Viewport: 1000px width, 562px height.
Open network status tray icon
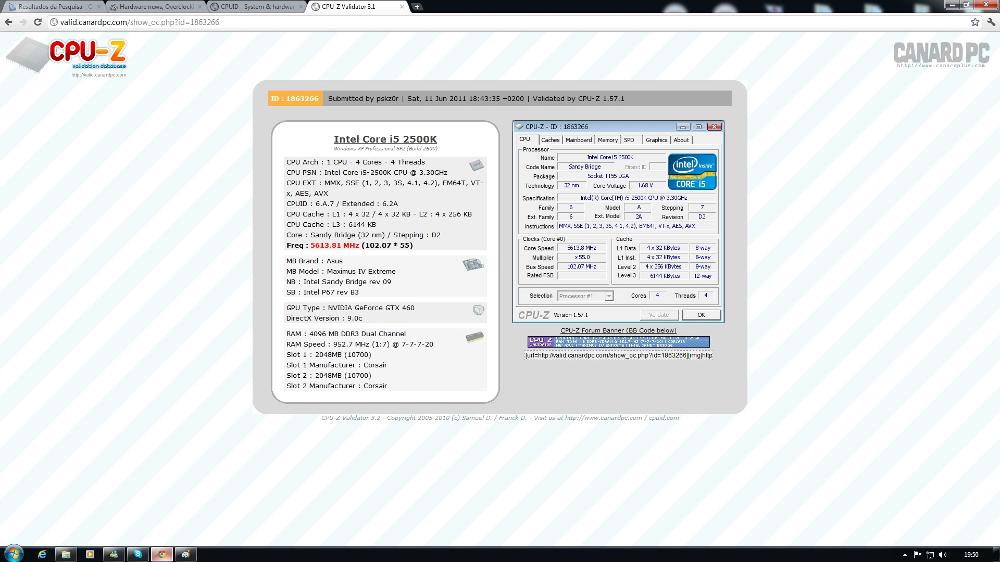coord(930,555)
